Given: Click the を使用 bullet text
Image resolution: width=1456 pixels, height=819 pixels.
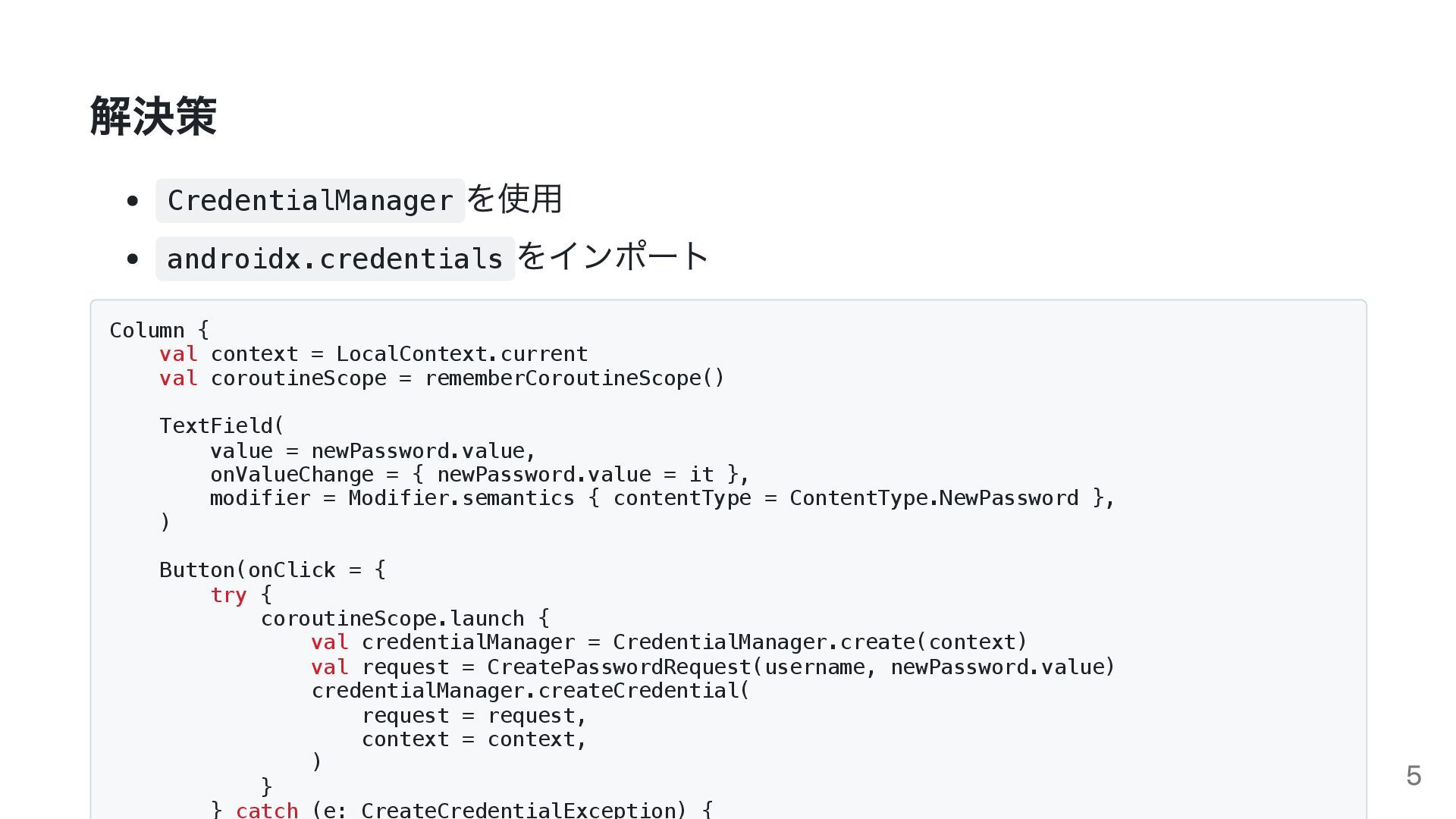Looking at the screenshot, I should pos(514,199).
